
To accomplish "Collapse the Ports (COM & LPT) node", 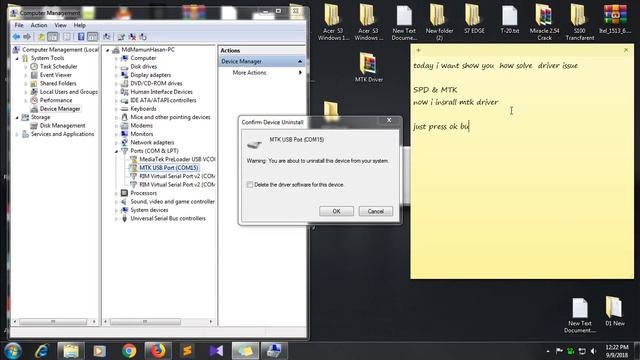I will pos(116,151).
